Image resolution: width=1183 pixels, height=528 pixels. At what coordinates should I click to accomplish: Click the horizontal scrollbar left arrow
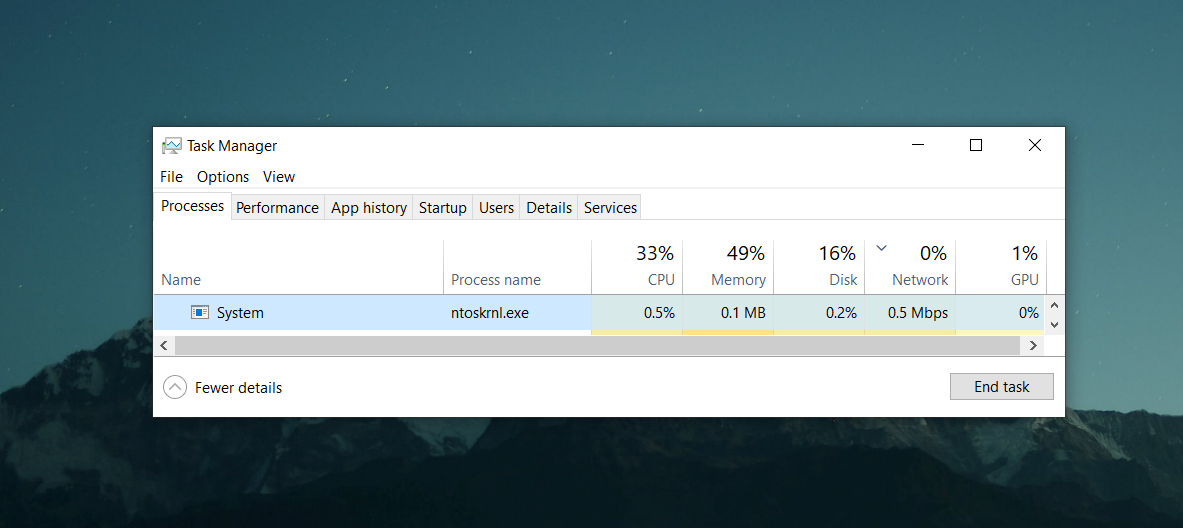point(164,345)
